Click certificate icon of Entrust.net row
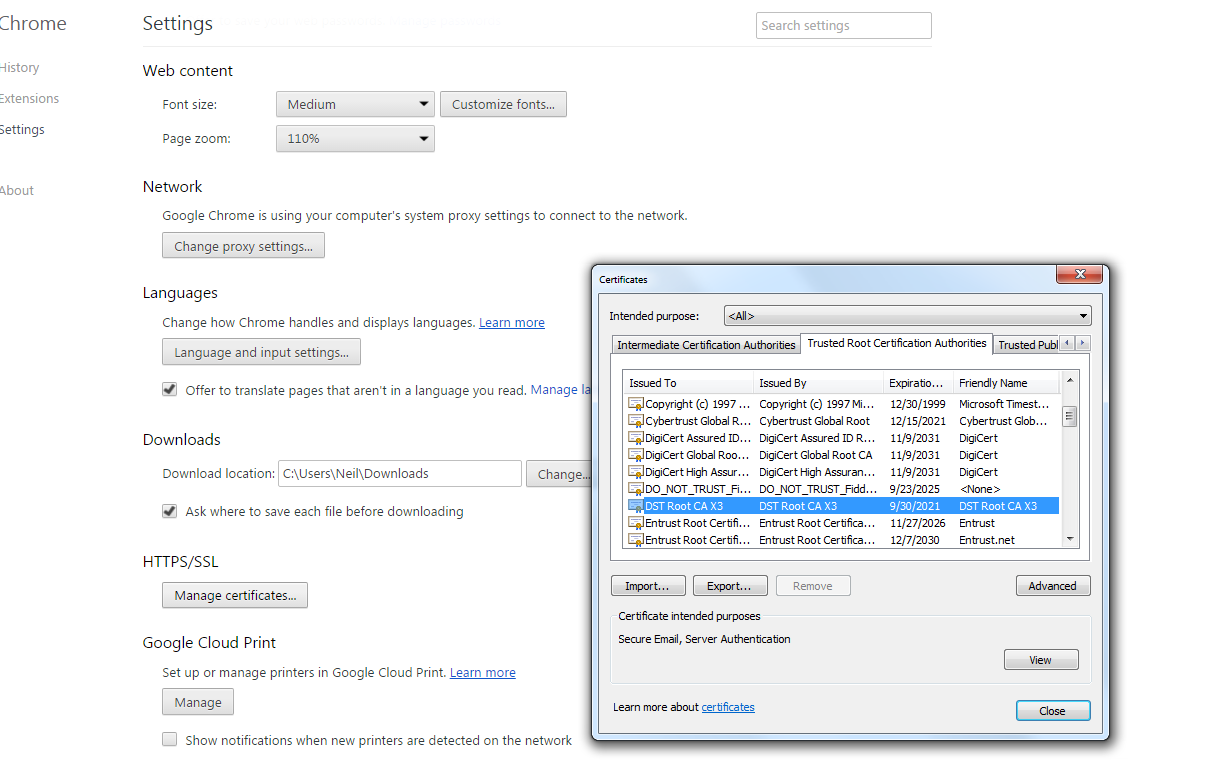The width and height of the screenshot is (1219, 779). point(635,540)
